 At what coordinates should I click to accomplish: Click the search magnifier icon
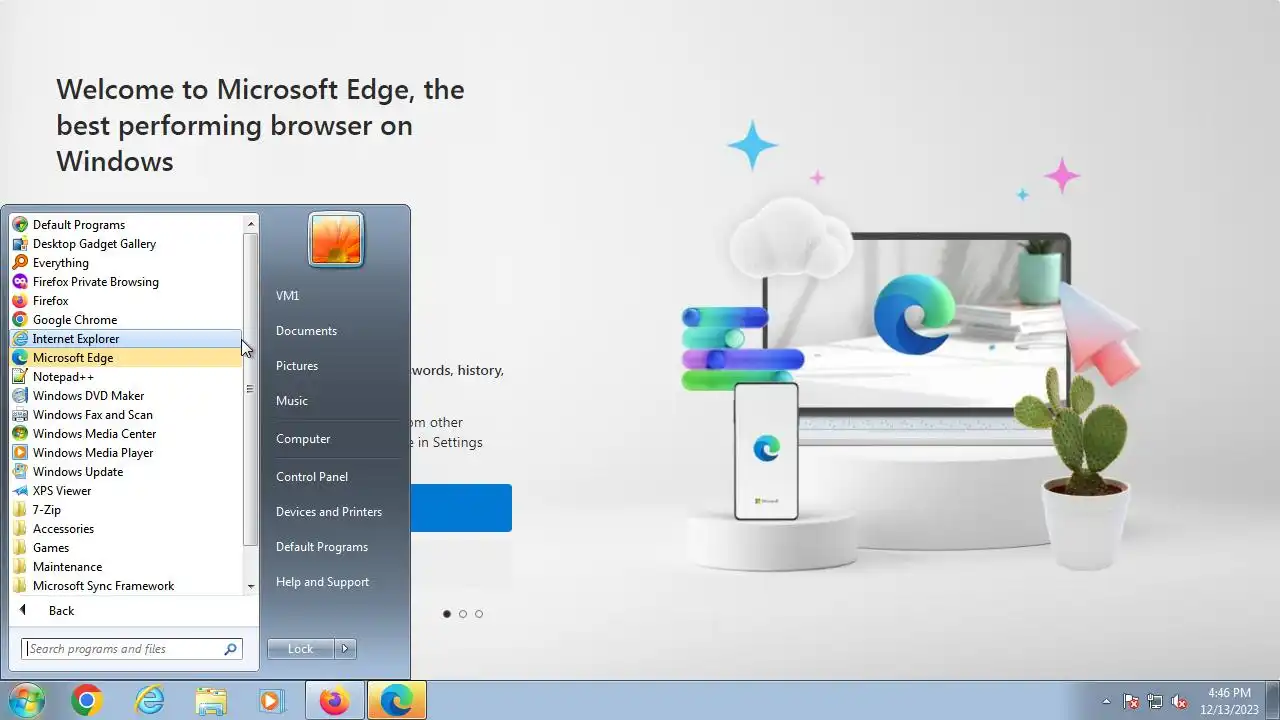[230, 649]
